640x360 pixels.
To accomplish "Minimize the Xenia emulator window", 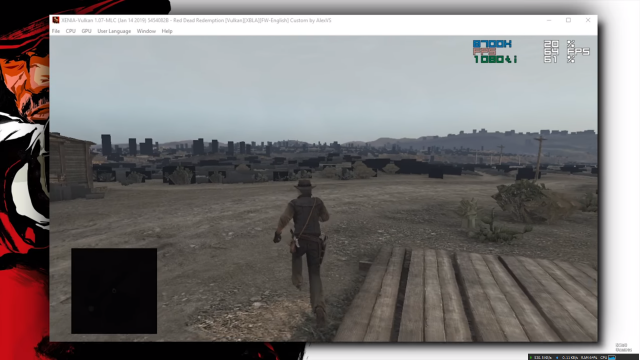I will coord(549,20).
